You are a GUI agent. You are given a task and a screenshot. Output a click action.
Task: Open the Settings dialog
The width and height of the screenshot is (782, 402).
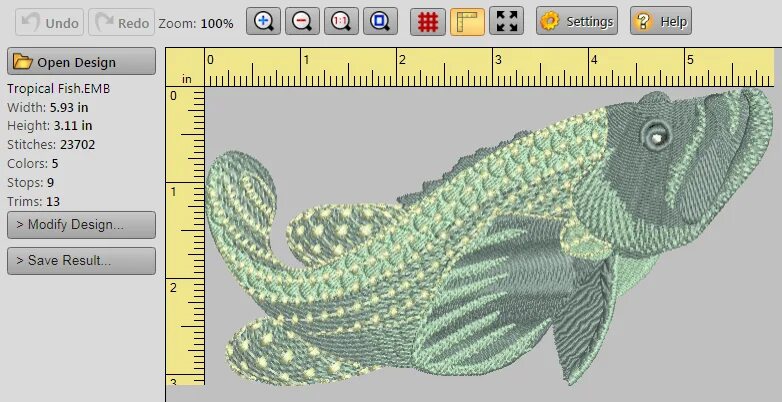[577, 21]
